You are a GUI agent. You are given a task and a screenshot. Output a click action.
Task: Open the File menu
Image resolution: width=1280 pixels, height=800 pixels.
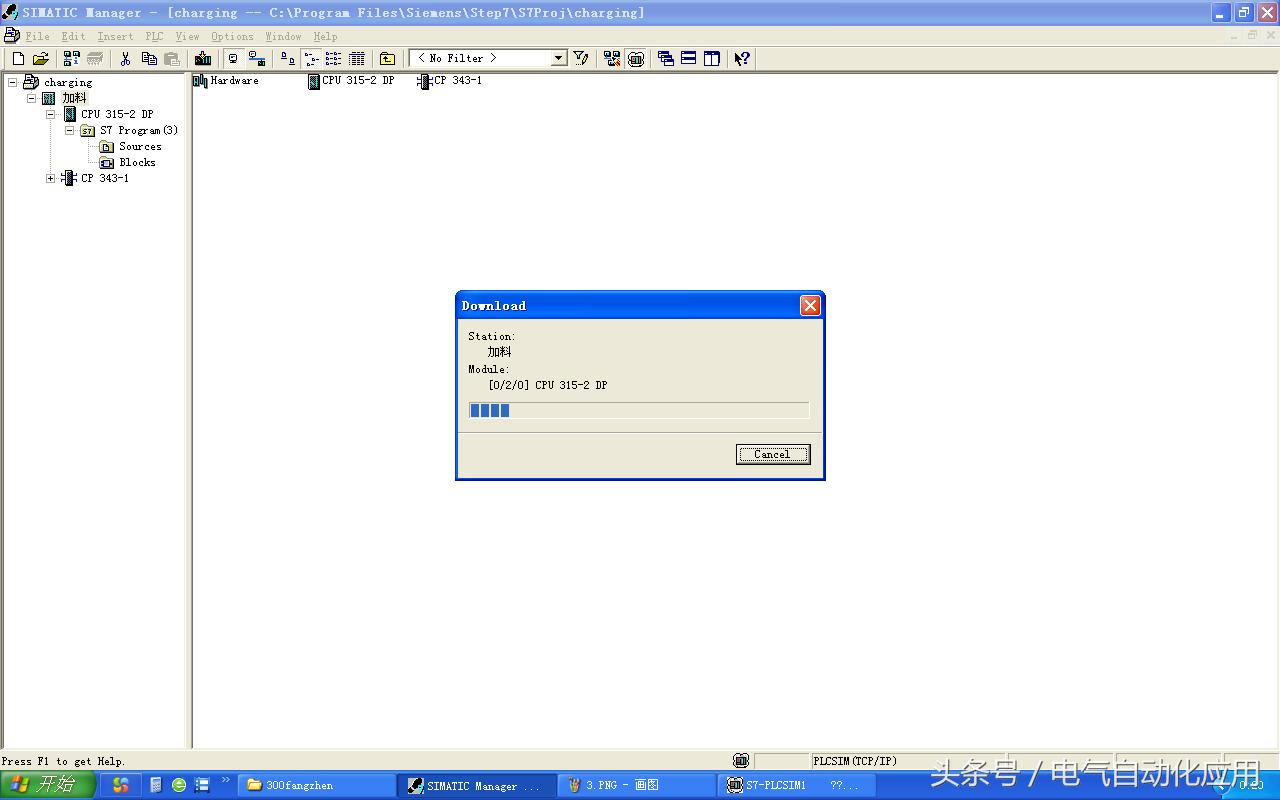[x=37, y=36]
